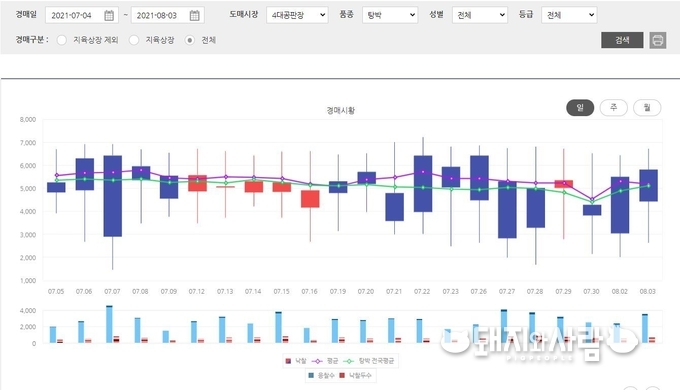Click the 08.03 x-axis date label
This screenshot has width=680, height=390.
coord(648,292)
